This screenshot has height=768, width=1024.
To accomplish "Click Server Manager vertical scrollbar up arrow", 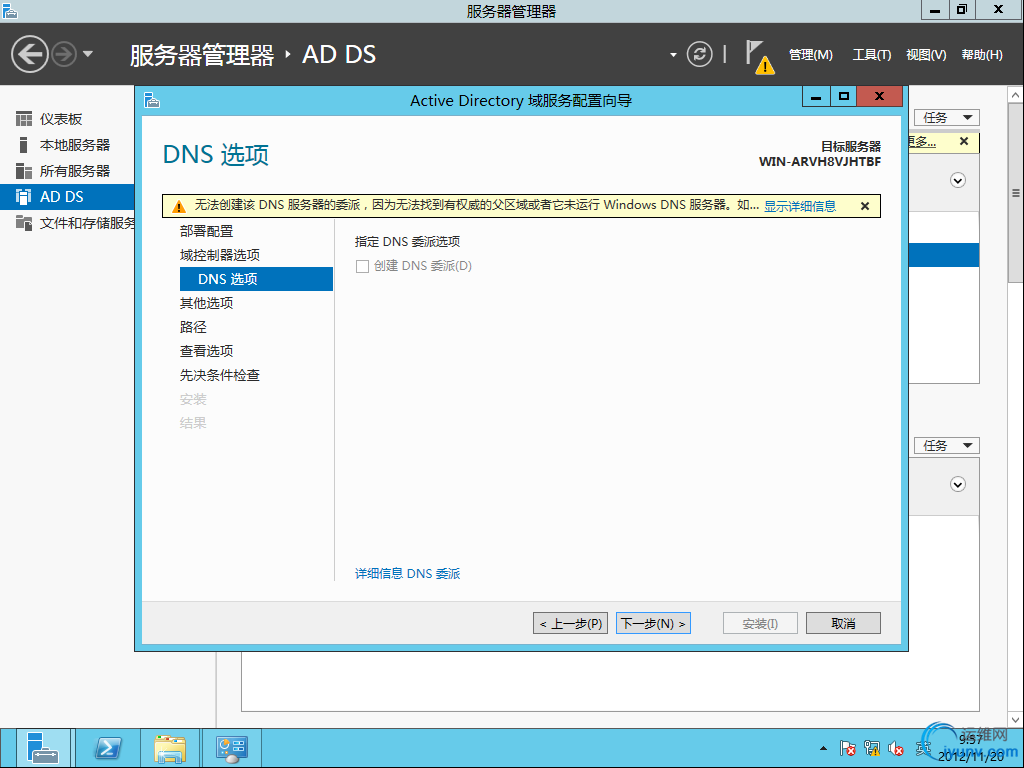I will (x=1016, y=95).
